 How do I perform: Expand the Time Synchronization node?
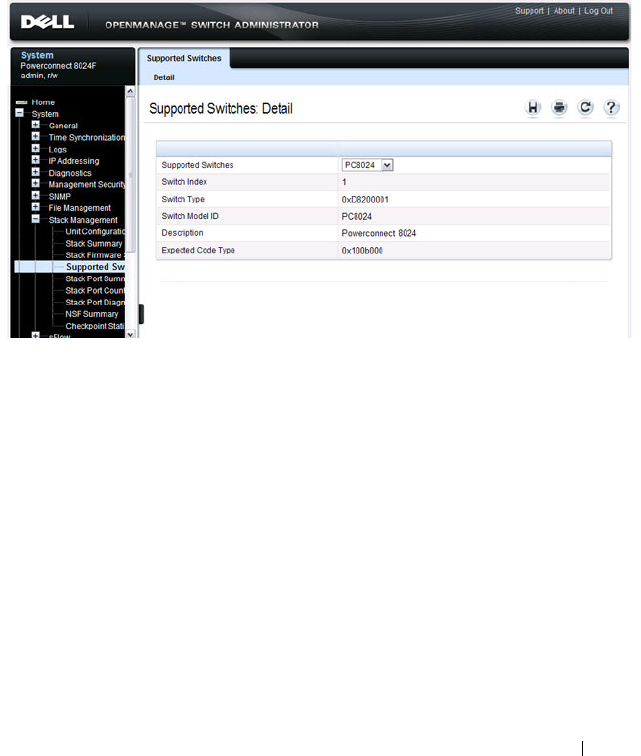coord(36,136)
